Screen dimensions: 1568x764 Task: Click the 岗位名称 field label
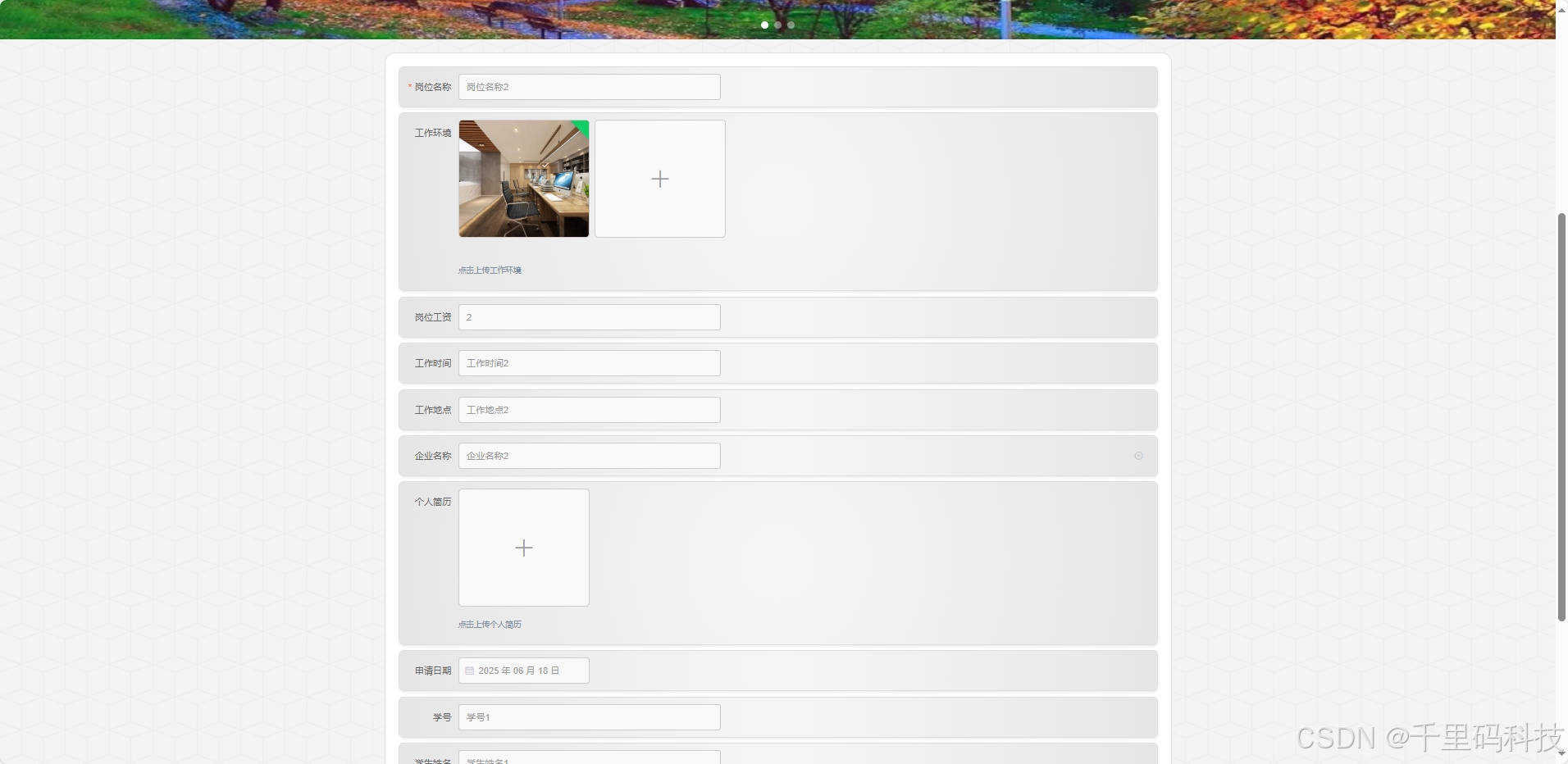[x=432, y=87]
